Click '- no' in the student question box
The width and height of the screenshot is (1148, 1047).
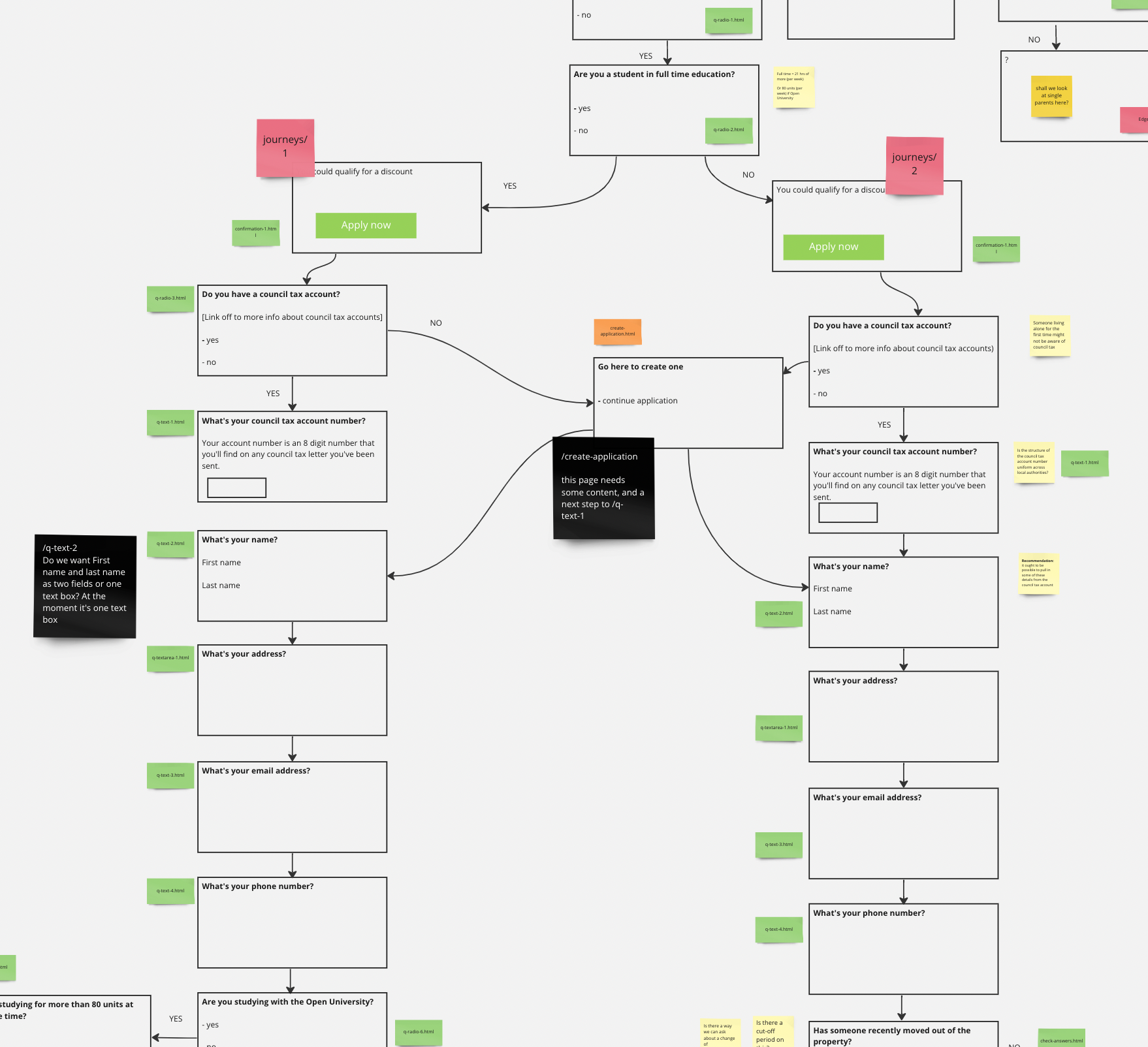(581, 131)
